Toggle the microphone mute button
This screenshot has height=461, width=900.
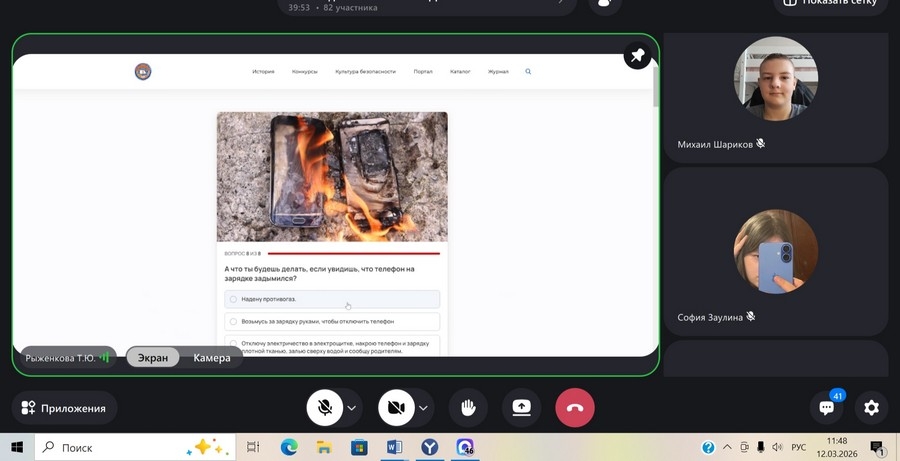click(324, 408)
